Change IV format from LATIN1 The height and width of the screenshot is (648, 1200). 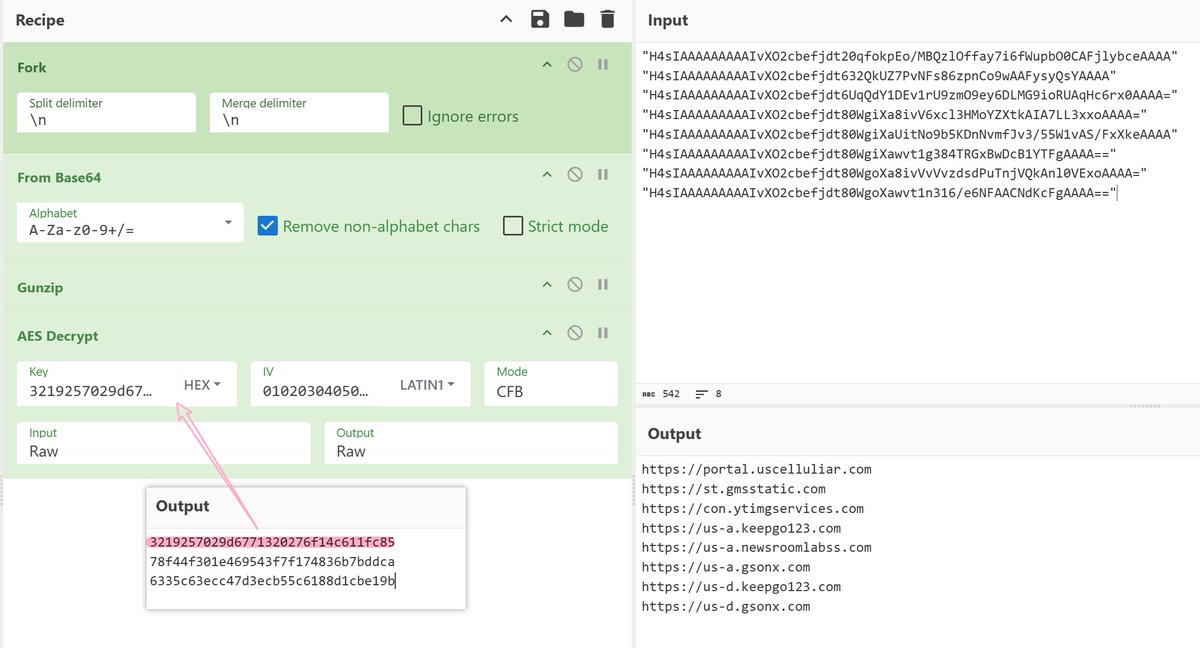pyautogui.click(x=428, y=385)
